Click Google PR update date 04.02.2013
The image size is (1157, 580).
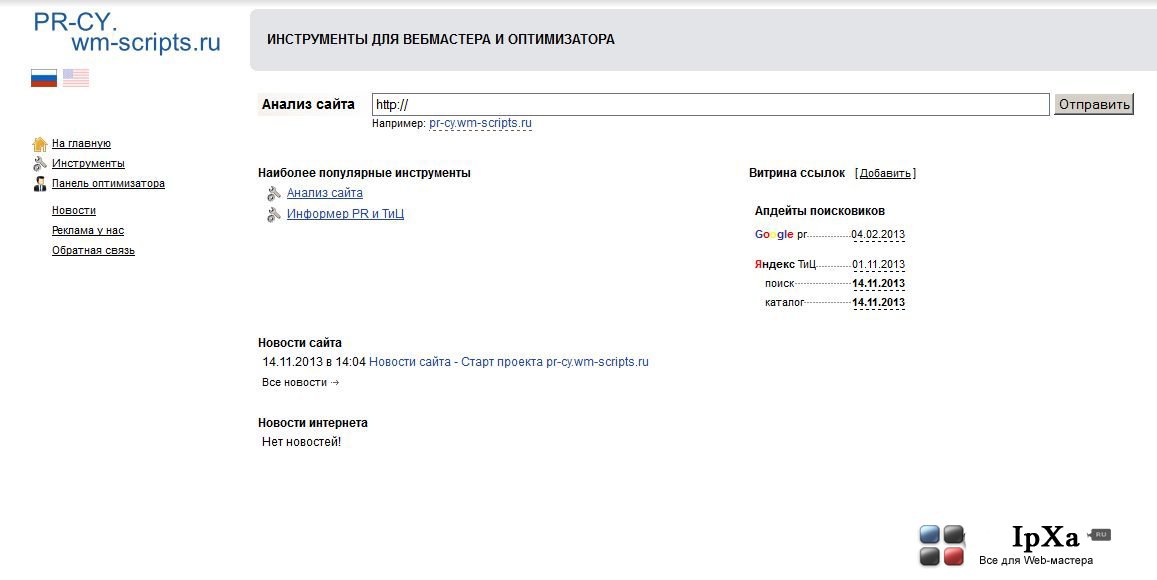pos(878,235)
